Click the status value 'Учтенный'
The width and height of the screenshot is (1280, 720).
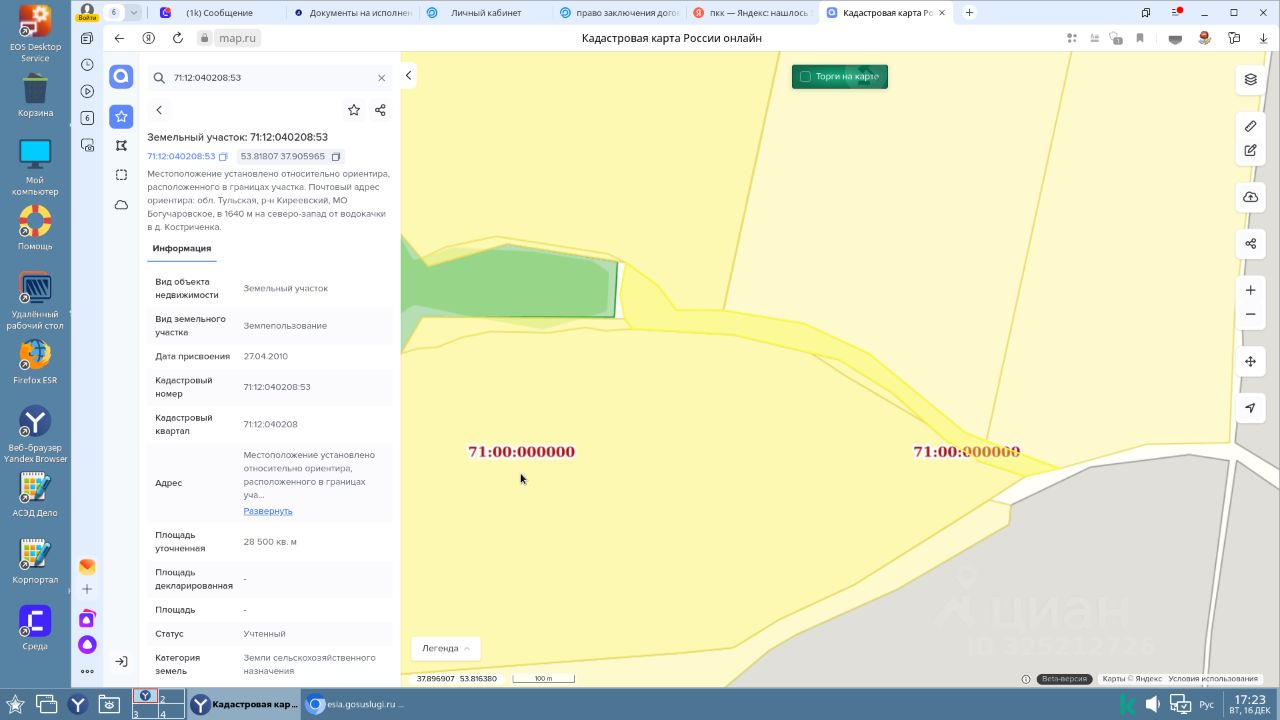pyautogui.click(x=264, y=634)
